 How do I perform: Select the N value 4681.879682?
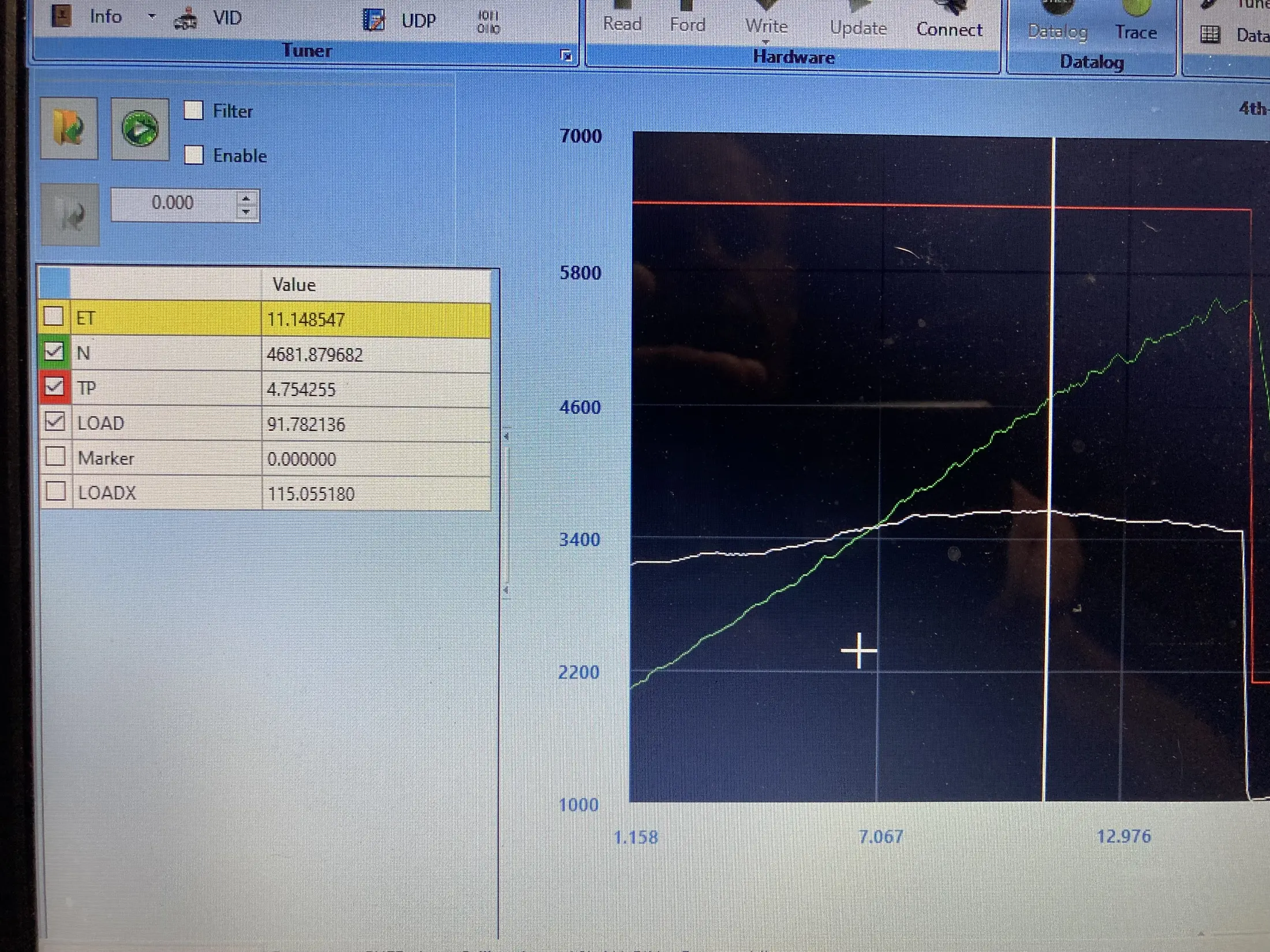(x=315, y=354)
